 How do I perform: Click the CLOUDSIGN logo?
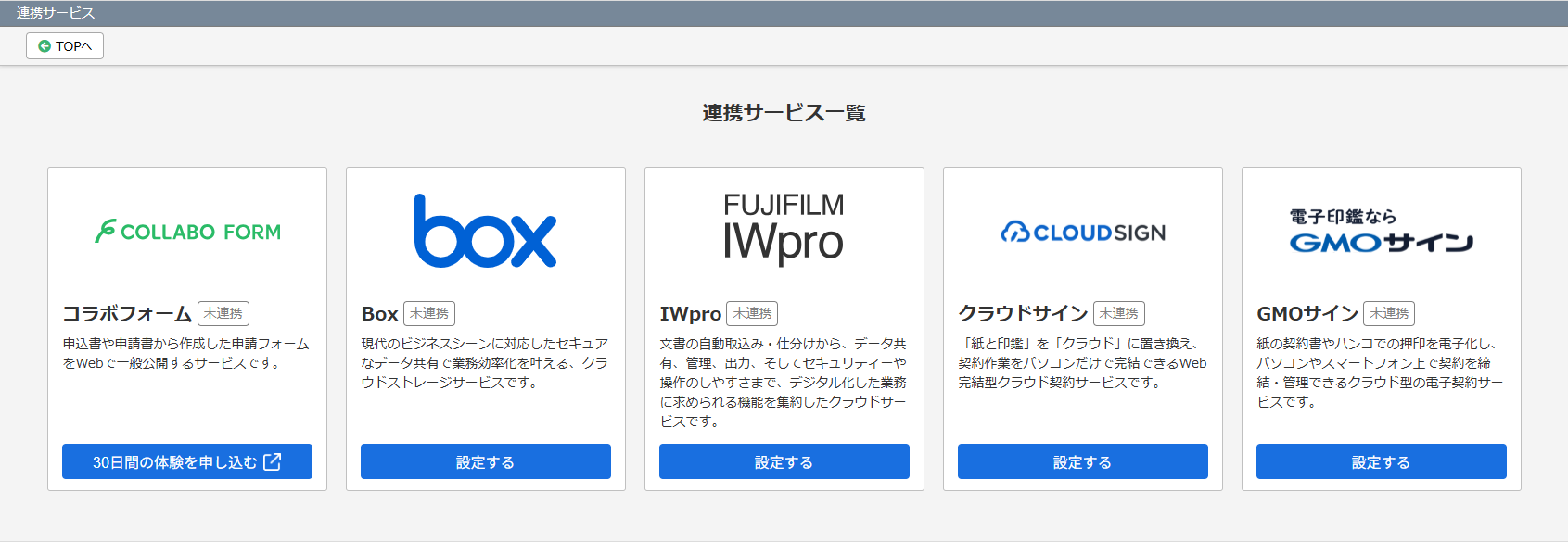pyautogui.click(x=1083, y=233)
